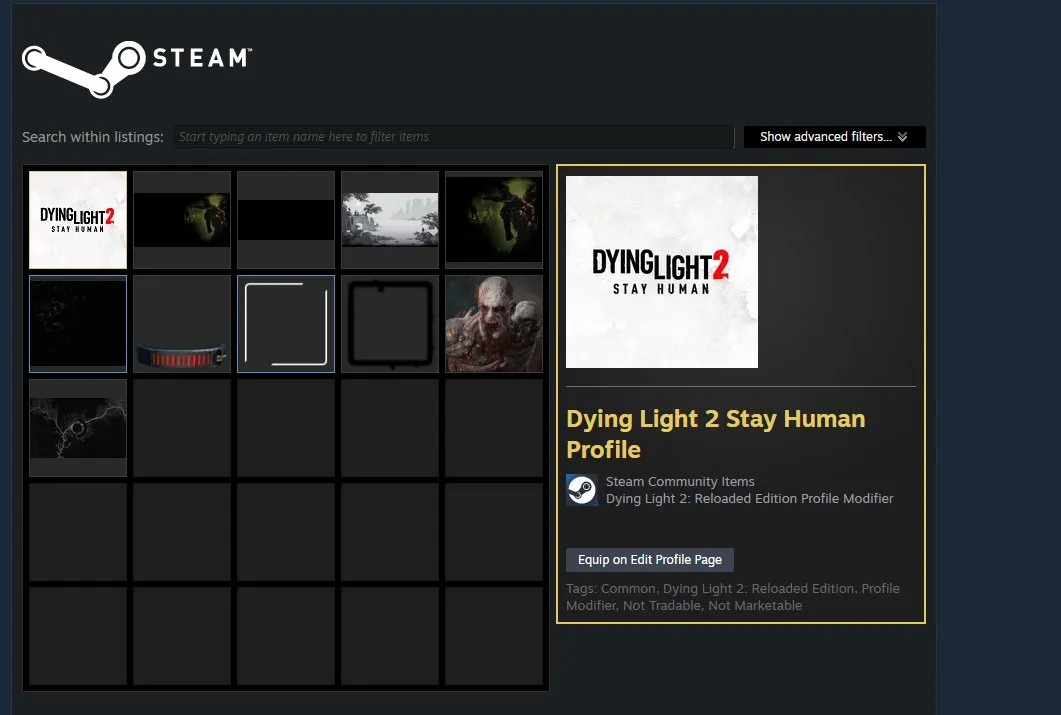Click the 'Dying Light 2 Stay Human Profile' title

pos(716,434)
